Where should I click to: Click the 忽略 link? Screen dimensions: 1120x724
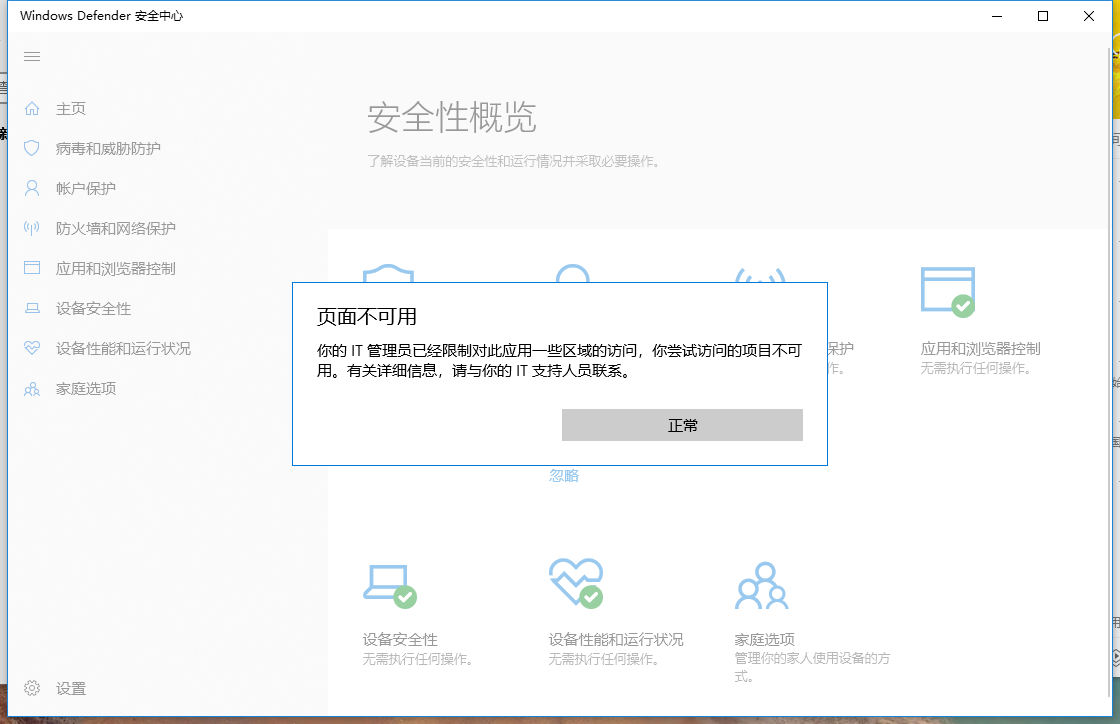(565, 475)
